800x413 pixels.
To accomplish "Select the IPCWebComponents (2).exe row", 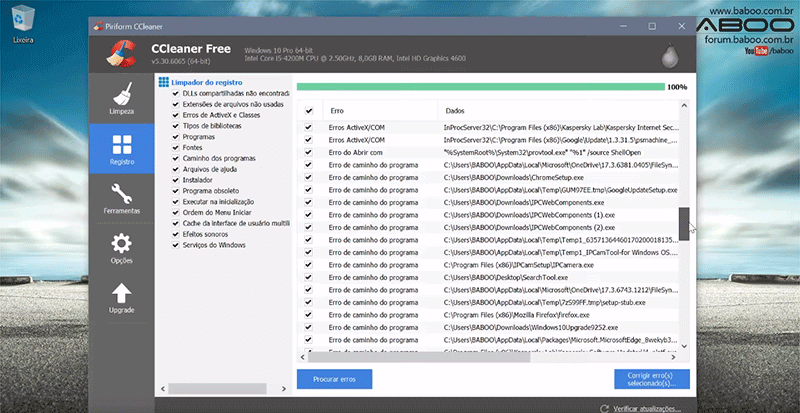I will [488, 227].
